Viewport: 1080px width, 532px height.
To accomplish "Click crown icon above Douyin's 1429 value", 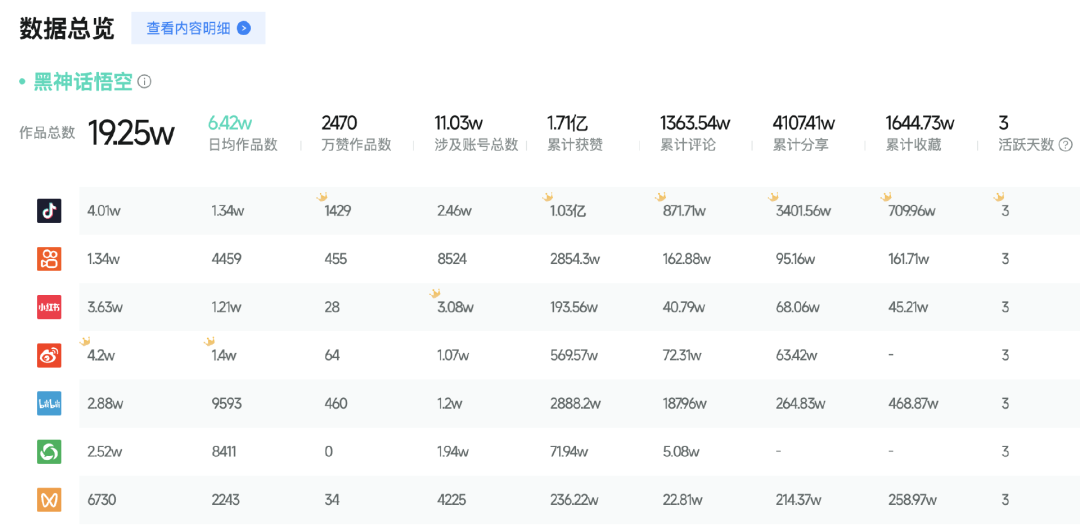I will click(322, 198).
